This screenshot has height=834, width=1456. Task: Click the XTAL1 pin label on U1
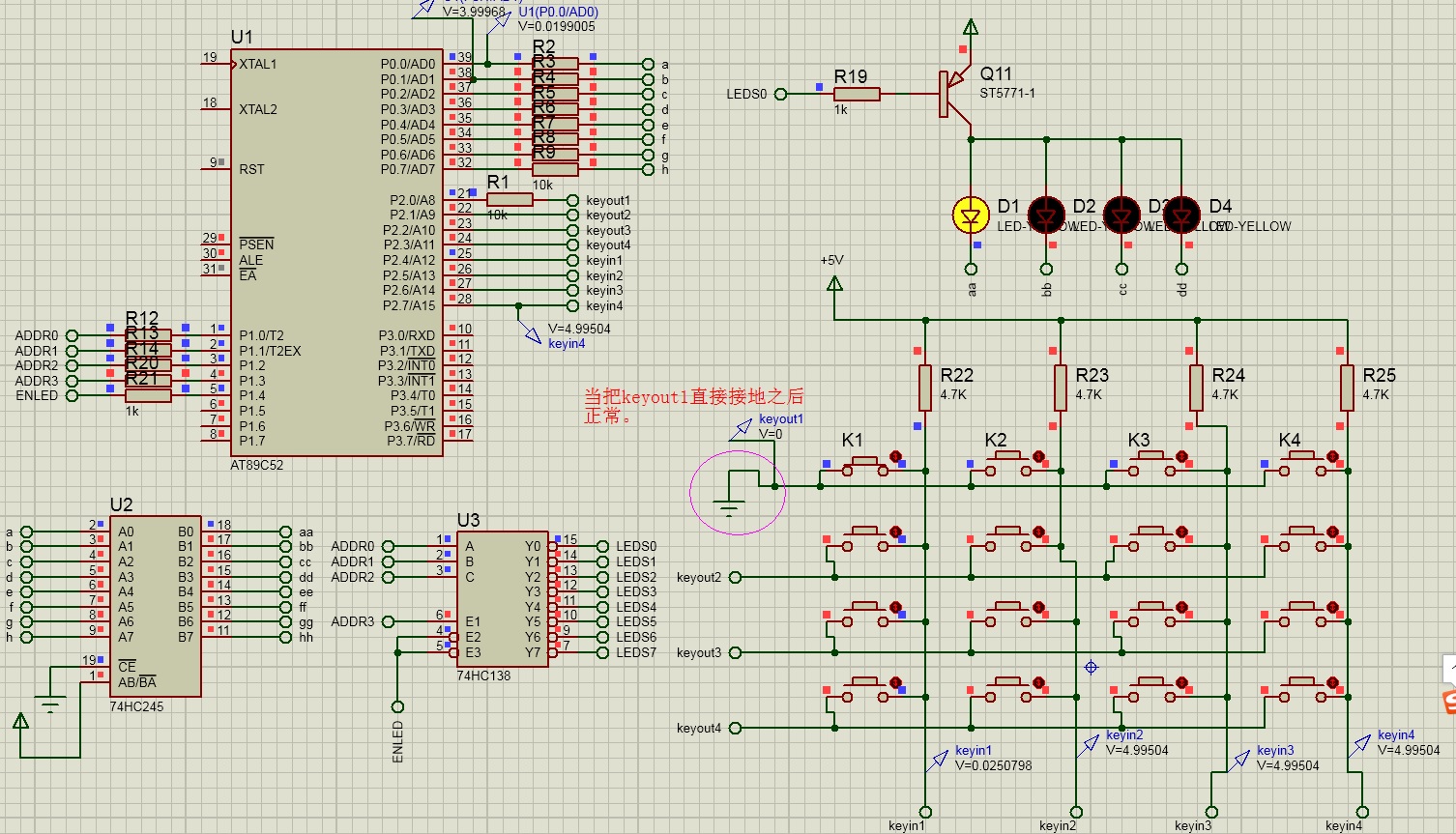tap(258, 64)
